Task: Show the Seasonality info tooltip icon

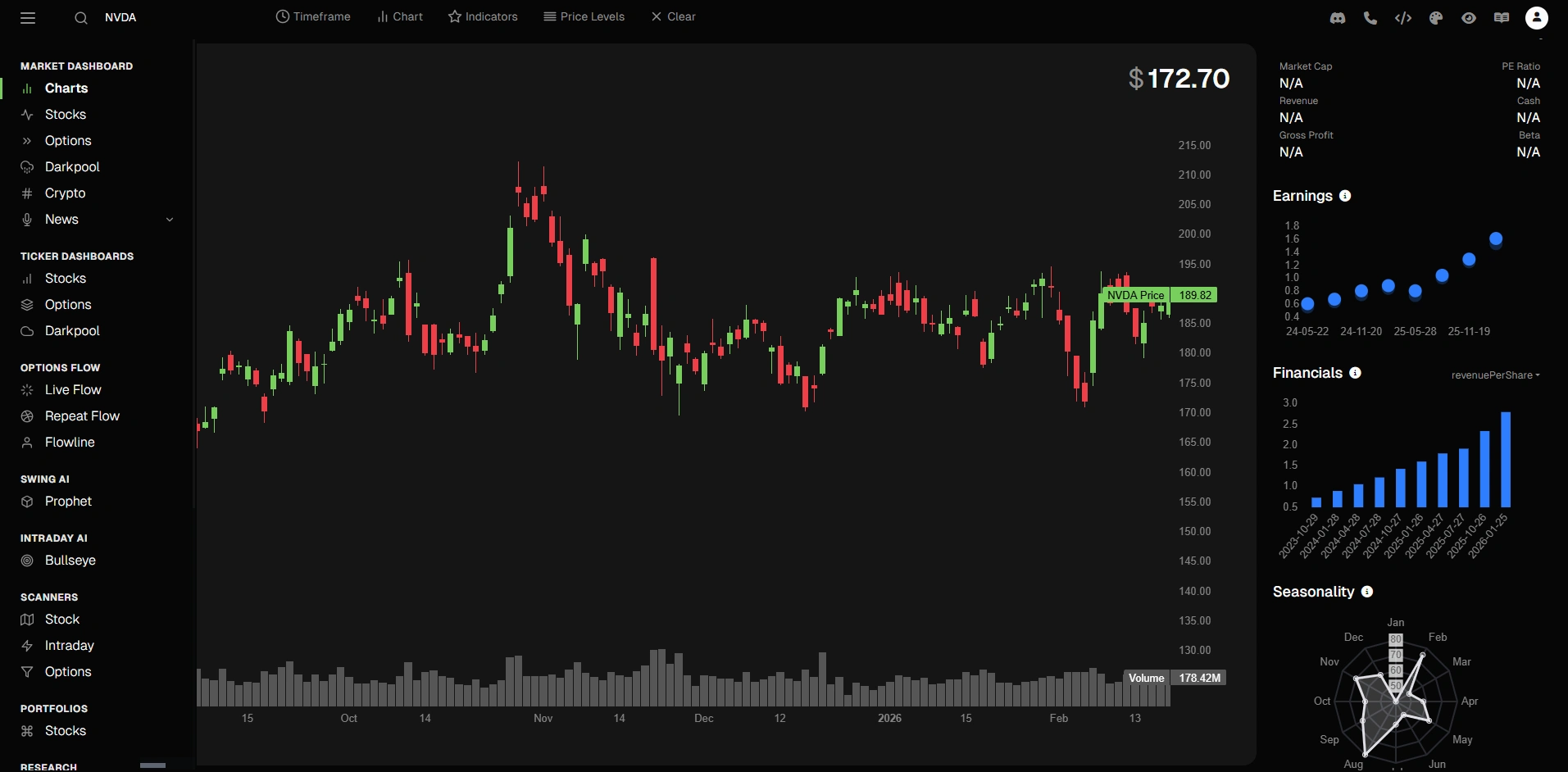Action: 1367,592
